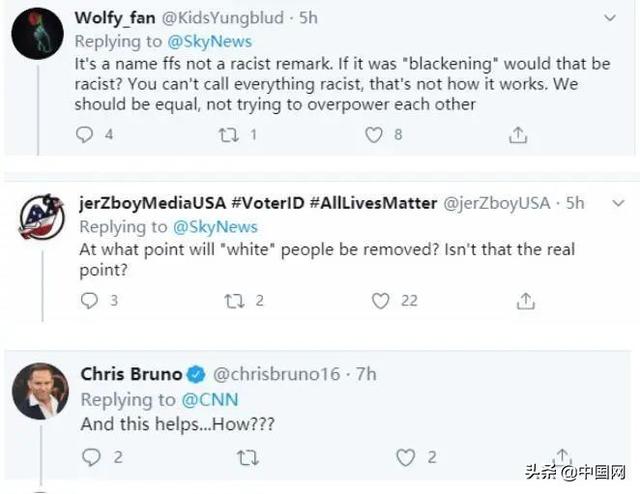Like Chris Bruno's tweet
Viewport: 640px width, 494px height.
[x=405, y=458]
